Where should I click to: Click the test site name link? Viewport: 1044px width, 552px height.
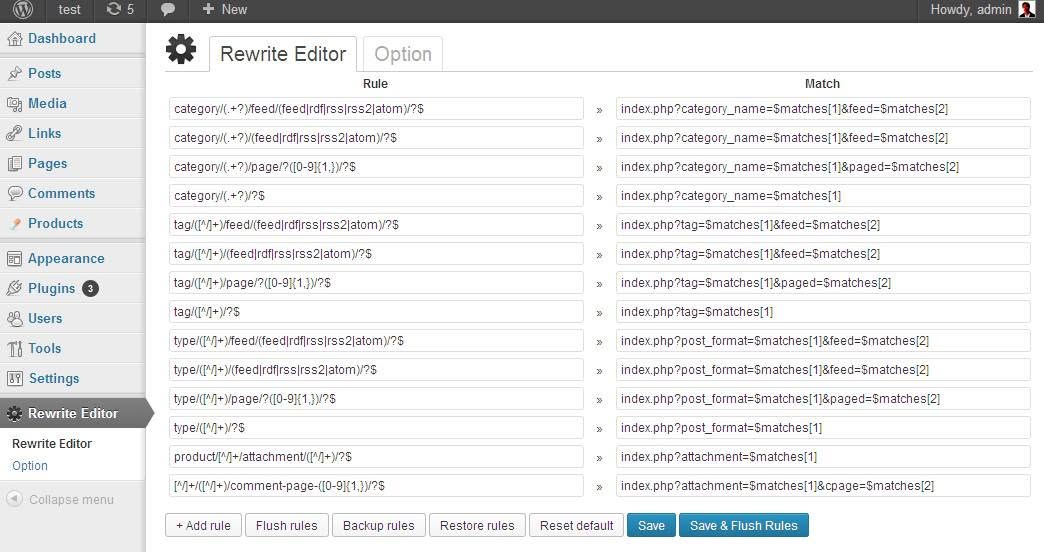pos(69,9)
